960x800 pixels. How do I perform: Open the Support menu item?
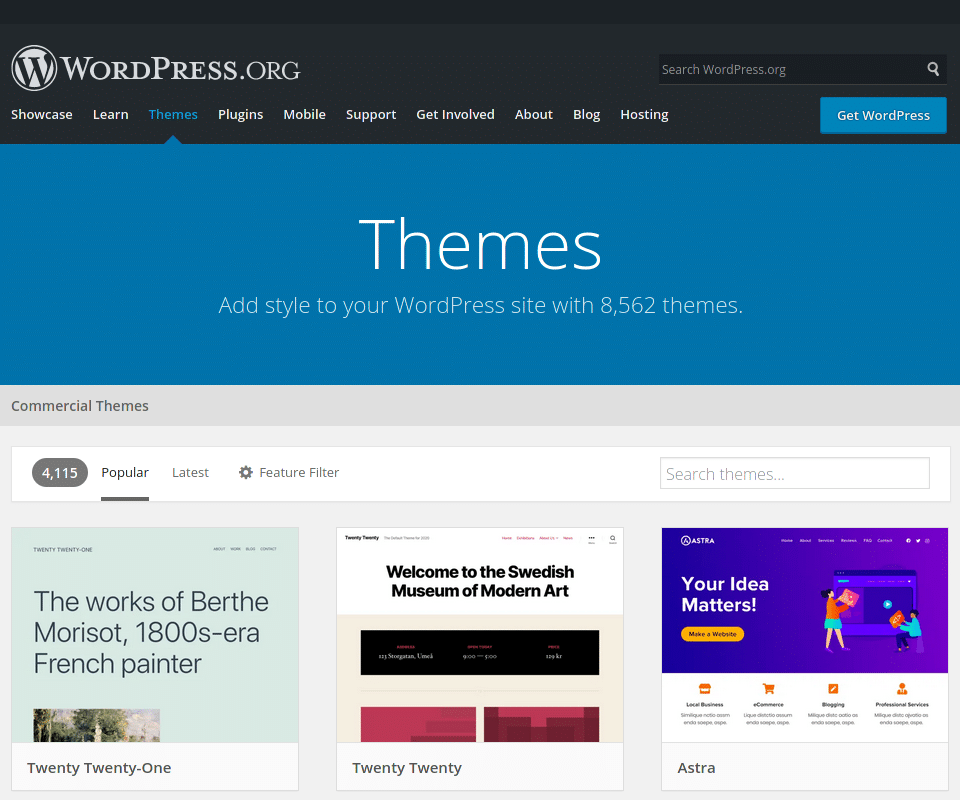pyautogui.click(x=371, y=114)
